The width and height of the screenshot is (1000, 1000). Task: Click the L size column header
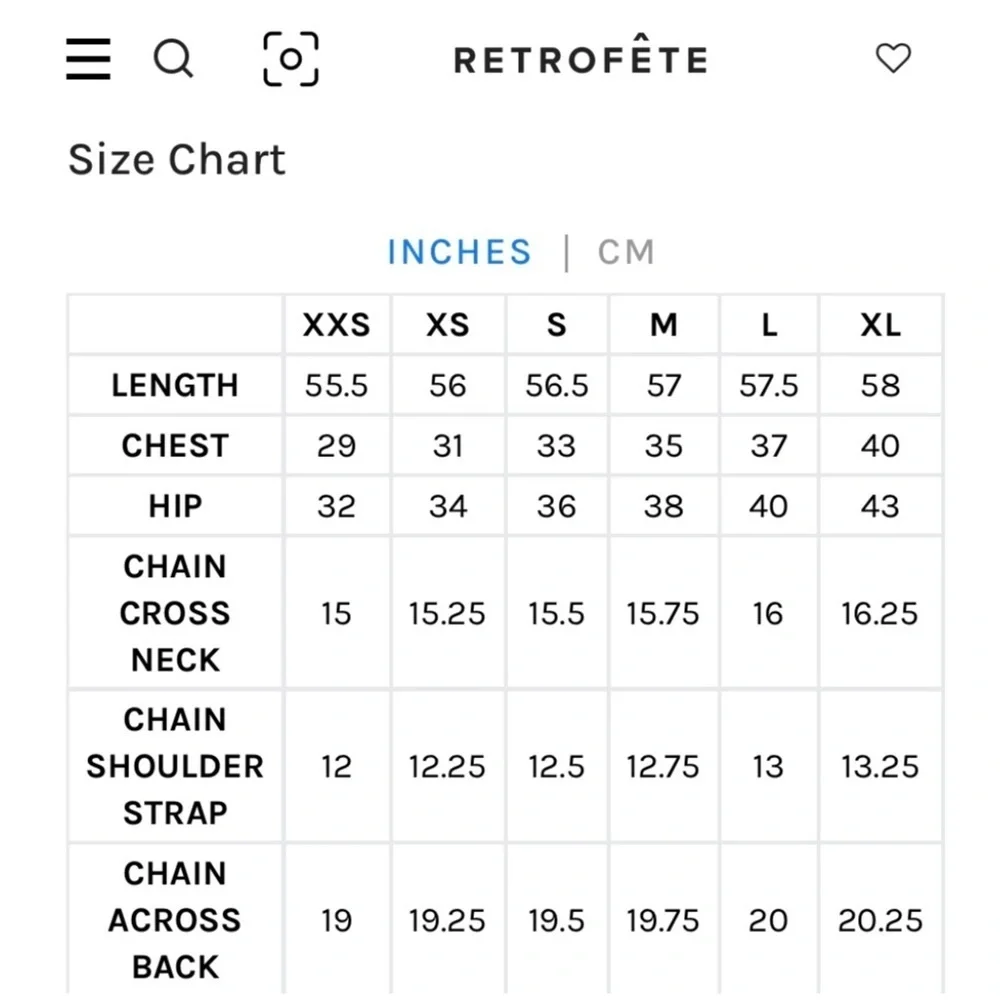(x=768, y=325)
